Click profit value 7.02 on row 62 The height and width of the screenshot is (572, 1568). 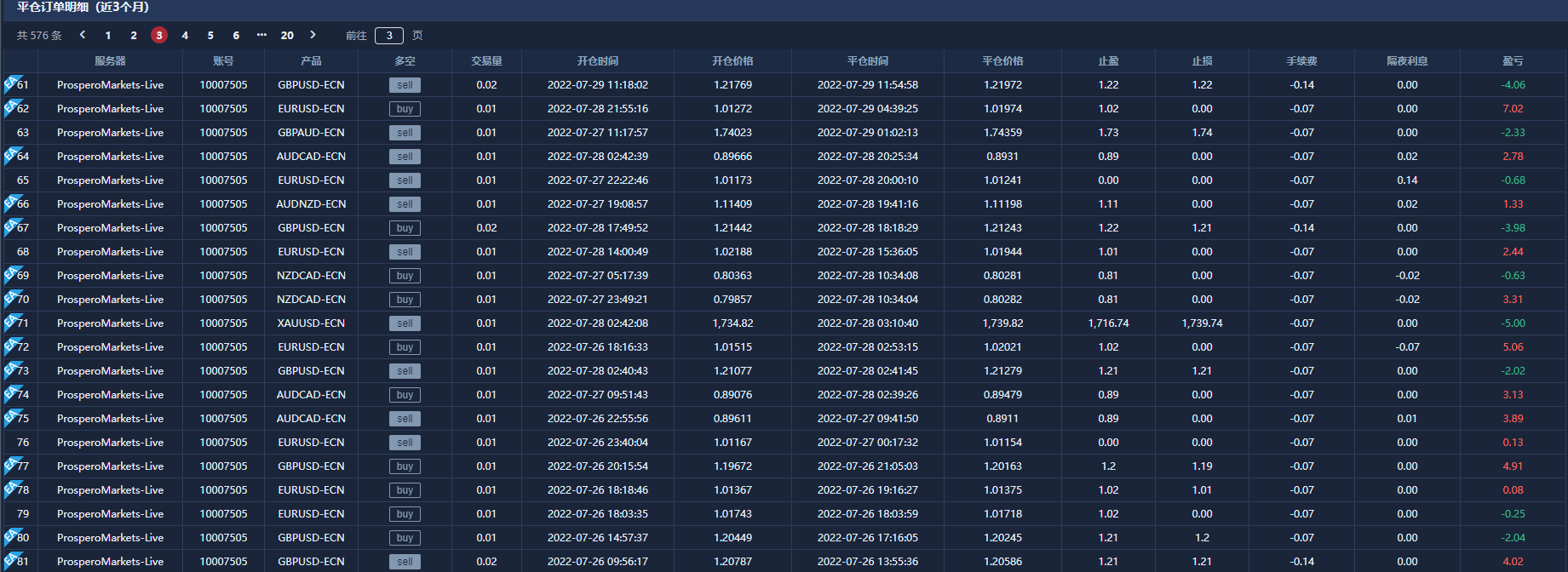1513,109
